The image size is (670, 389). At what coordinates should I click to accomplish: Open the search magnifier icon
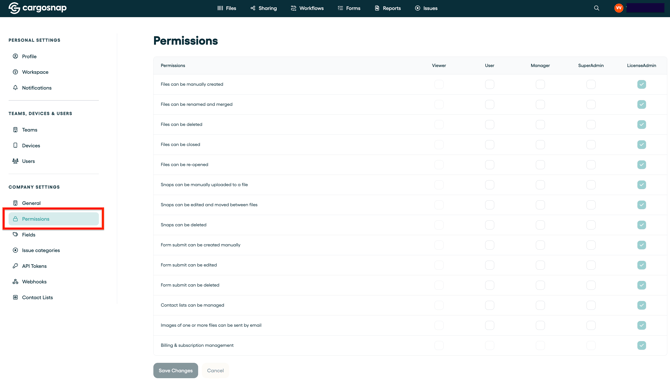point(597,8)
